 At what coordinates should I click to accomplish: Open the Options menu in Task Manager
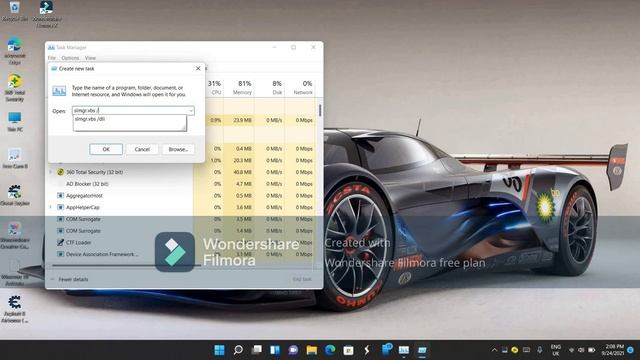tap(70, 58)
